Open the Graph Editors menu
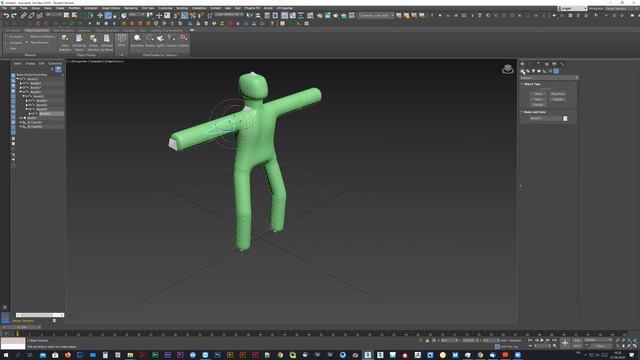This screenshot has width=640, height=360. (111, 8)
